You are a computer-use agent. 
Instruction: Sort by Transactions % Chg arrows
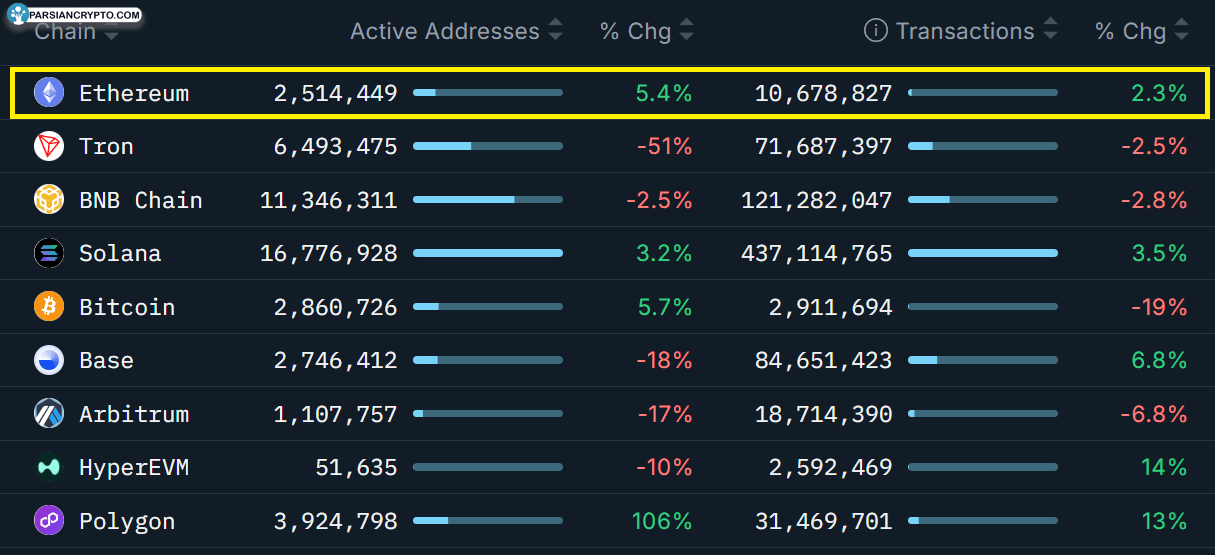tap(1181, 31)
